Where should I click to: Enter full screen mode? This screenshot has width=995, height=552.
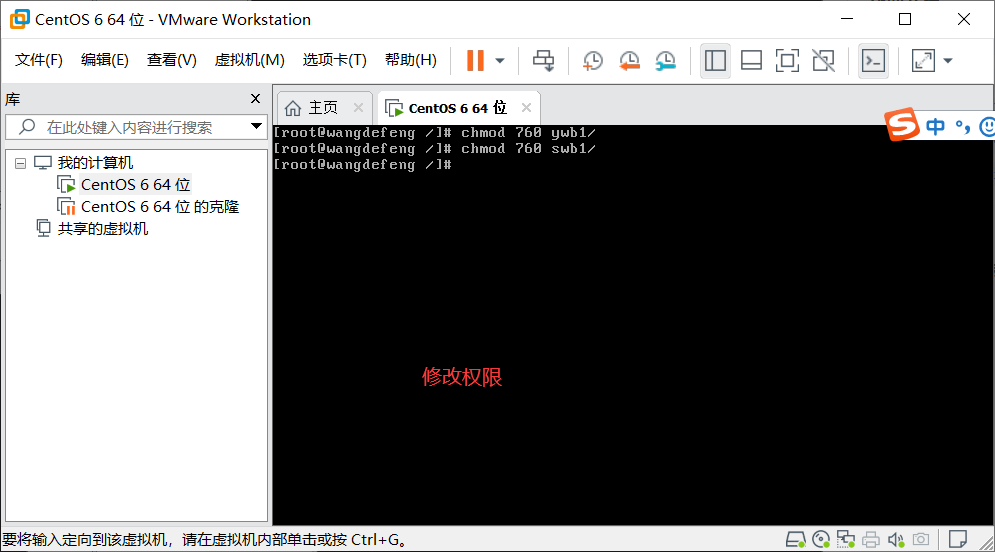[x=787, y=61]
